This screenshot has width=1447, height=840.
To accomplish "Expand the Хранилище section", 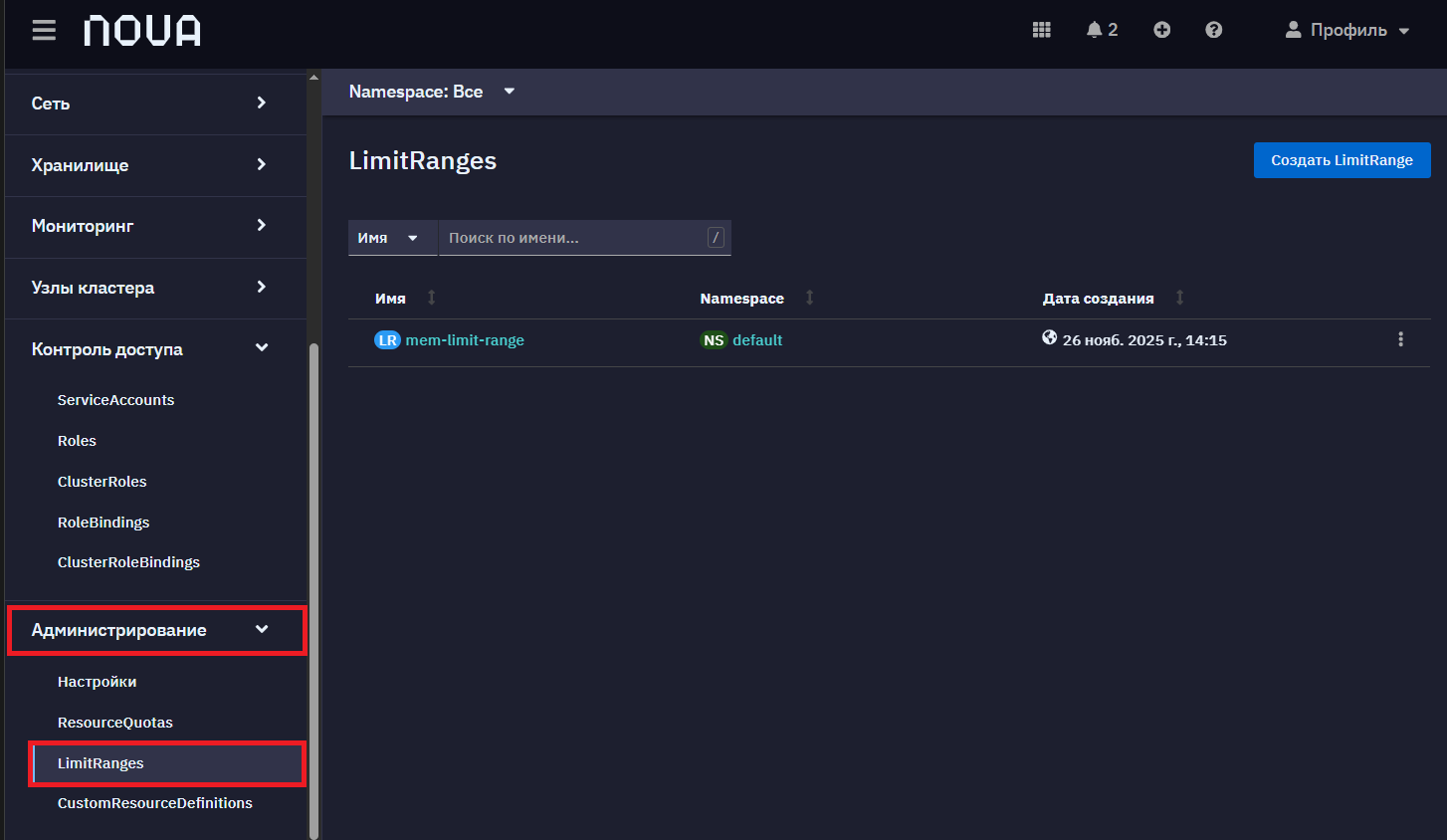I will pos(155,165).
